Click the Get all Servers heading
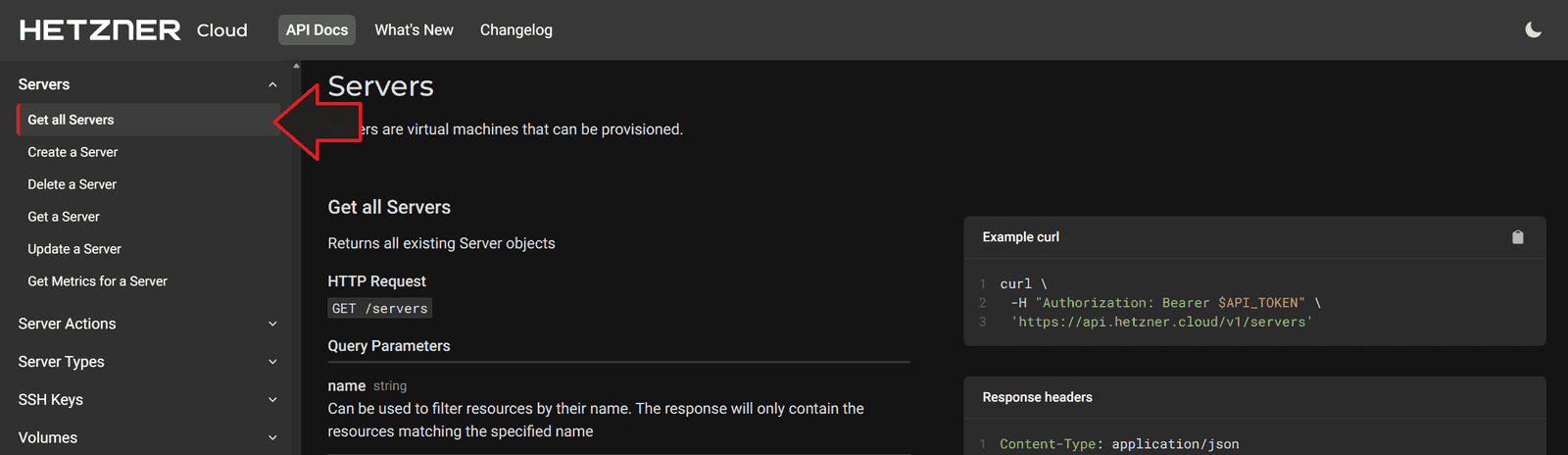Image resolution: width=1568 pixels, height=455 pixels. click(389, 207)
